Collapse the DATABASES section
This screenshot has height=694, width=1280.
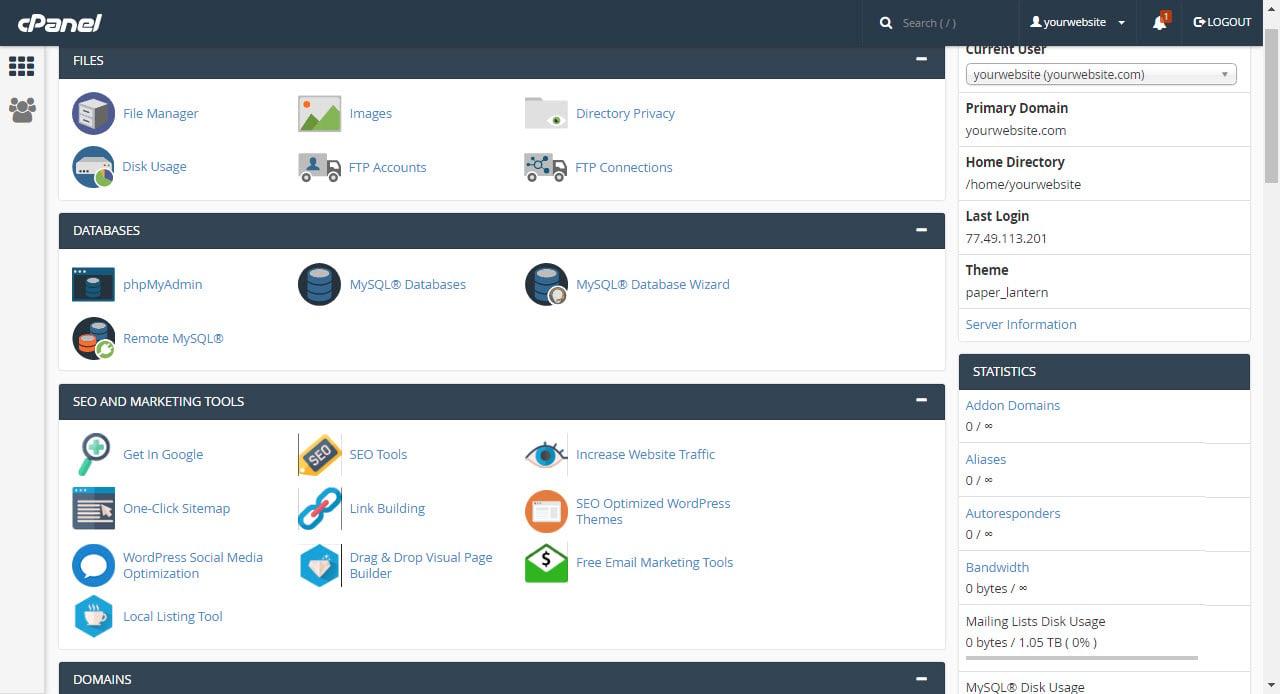coord(921,230)
